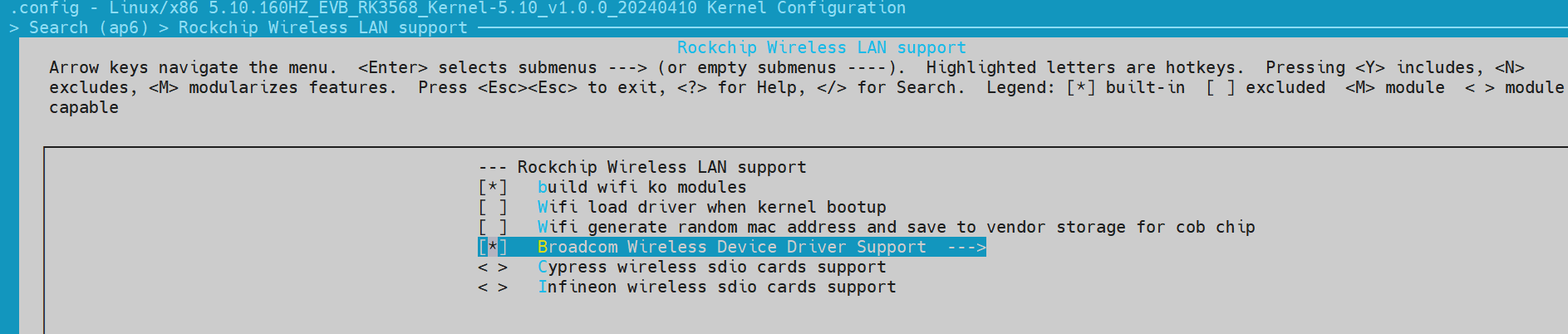1568x334 pixels.
Task: Select "Infineon wireless sdio cards support" label
Action: pyautogui.click(x=716, y=287)
